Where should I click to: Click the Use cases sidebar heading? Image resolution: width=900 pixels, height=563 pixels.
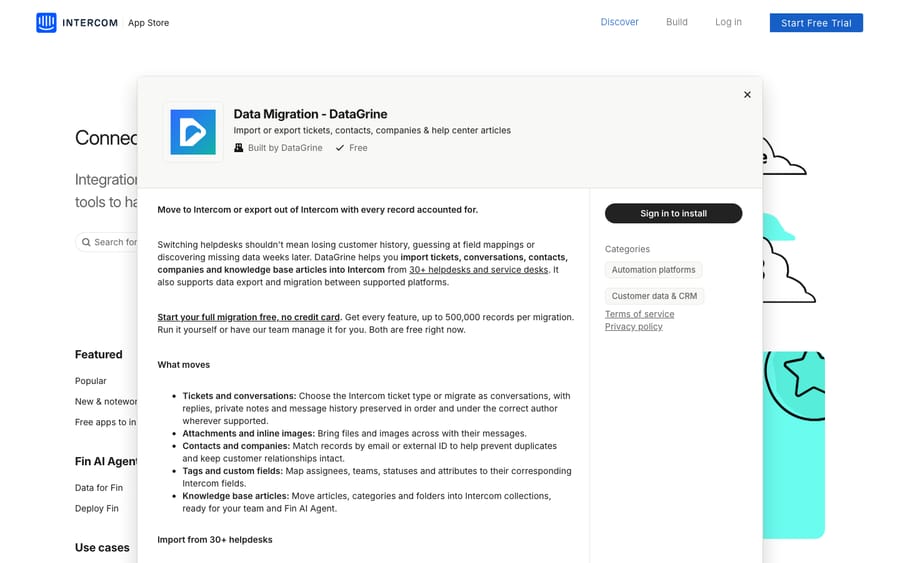102,548
